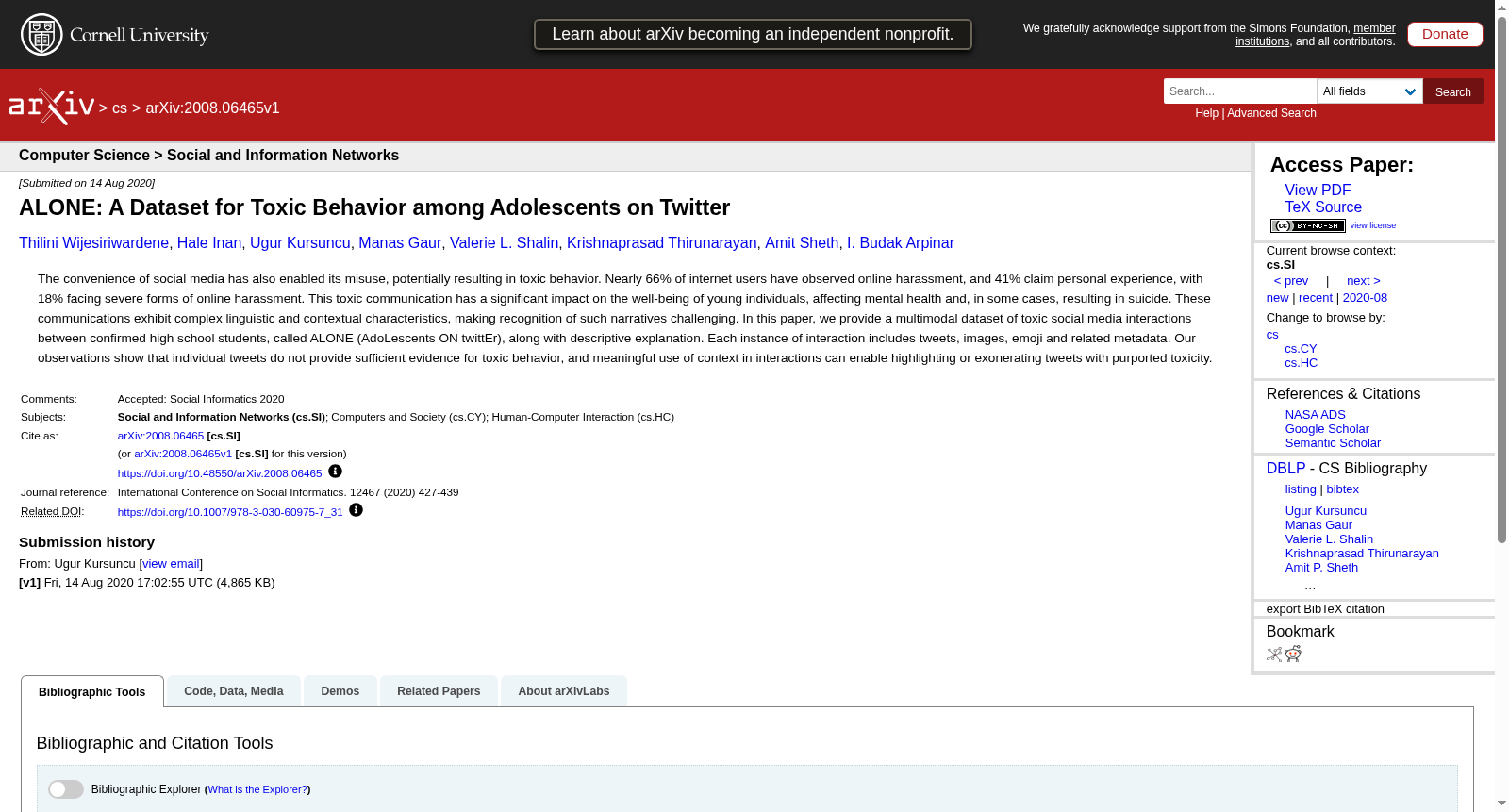Select the Demos tab
The height and width of the screenshot is (812, 1509).
tap(340, 691)
